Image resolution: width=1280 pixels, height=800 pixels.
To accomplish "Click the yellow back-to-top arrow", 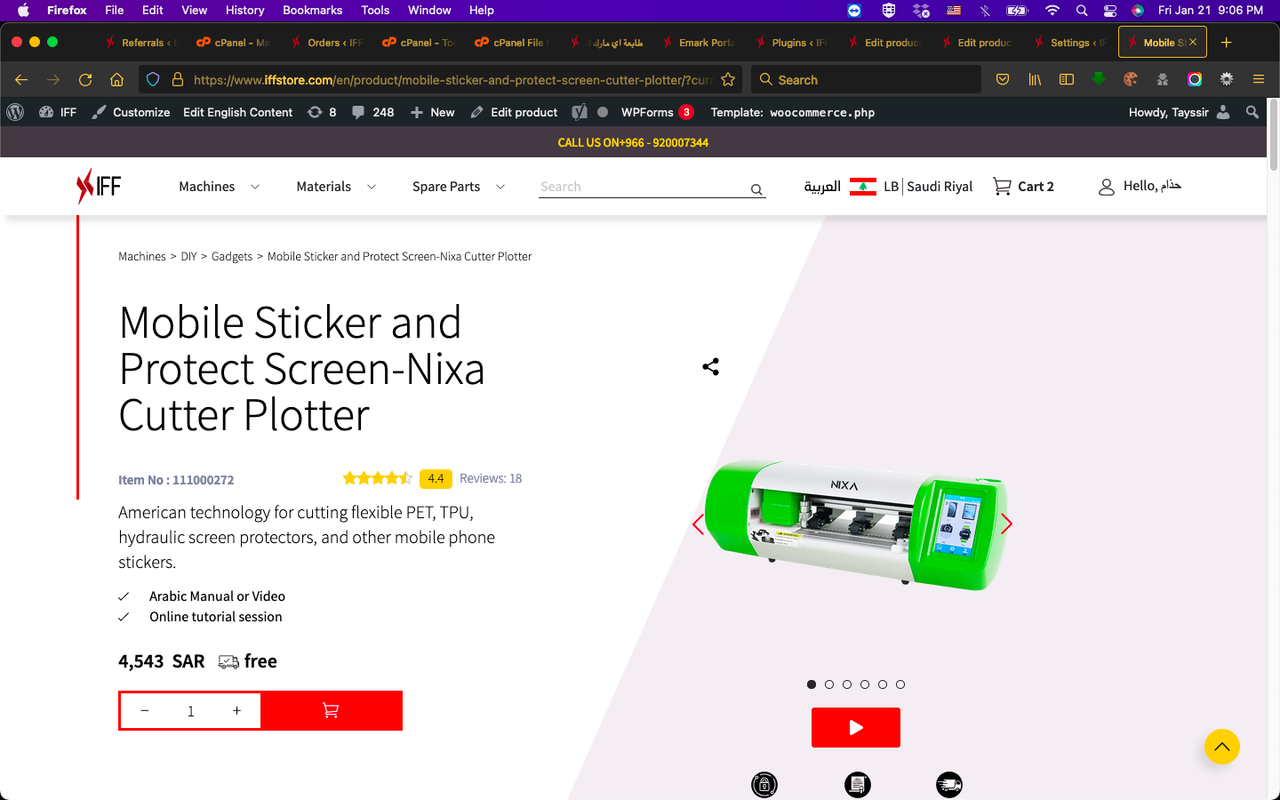I will click(1221, 746).
